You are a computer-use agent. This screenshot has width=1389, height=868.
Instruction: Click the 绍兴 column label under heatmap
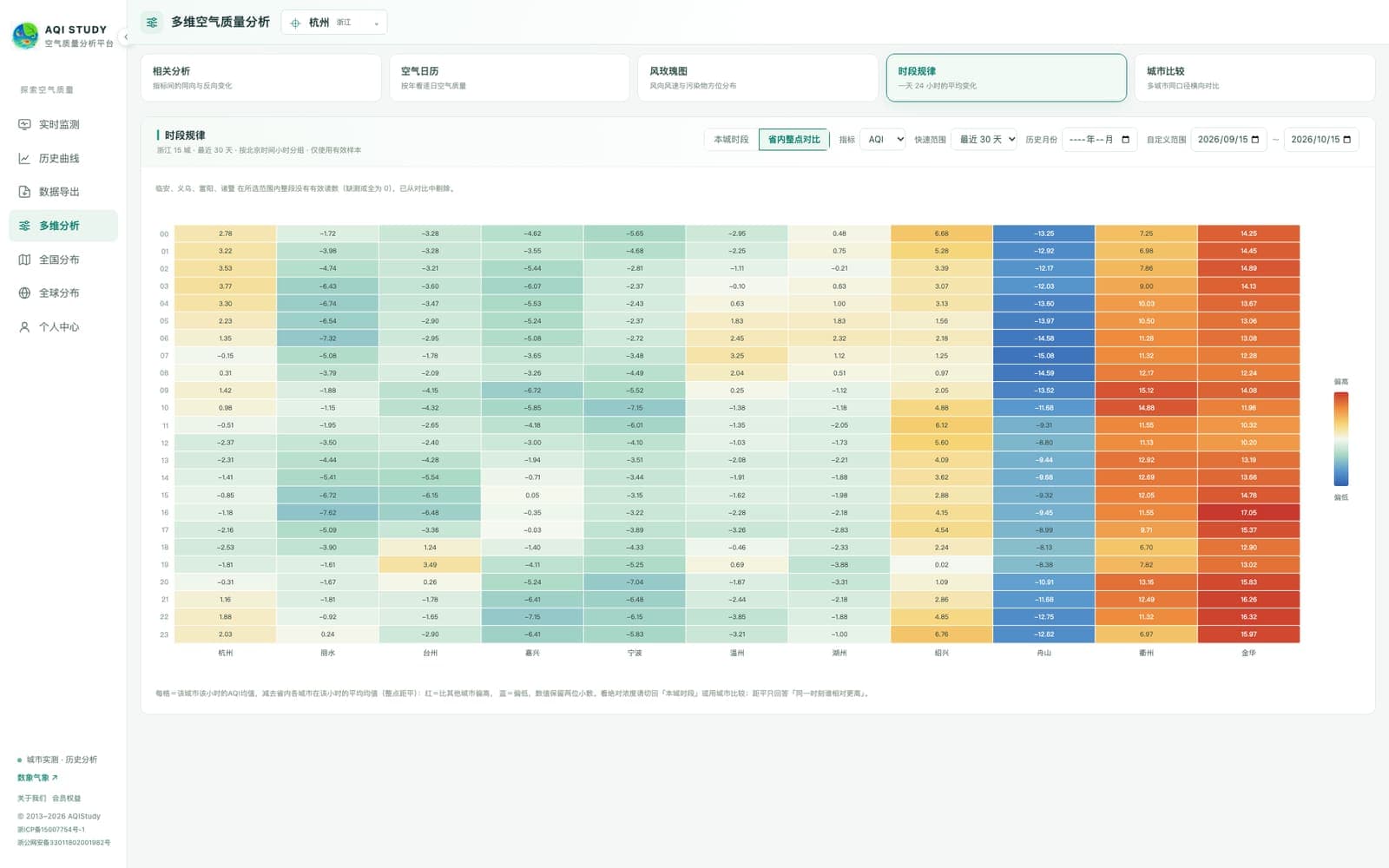(x=942, y=653)
